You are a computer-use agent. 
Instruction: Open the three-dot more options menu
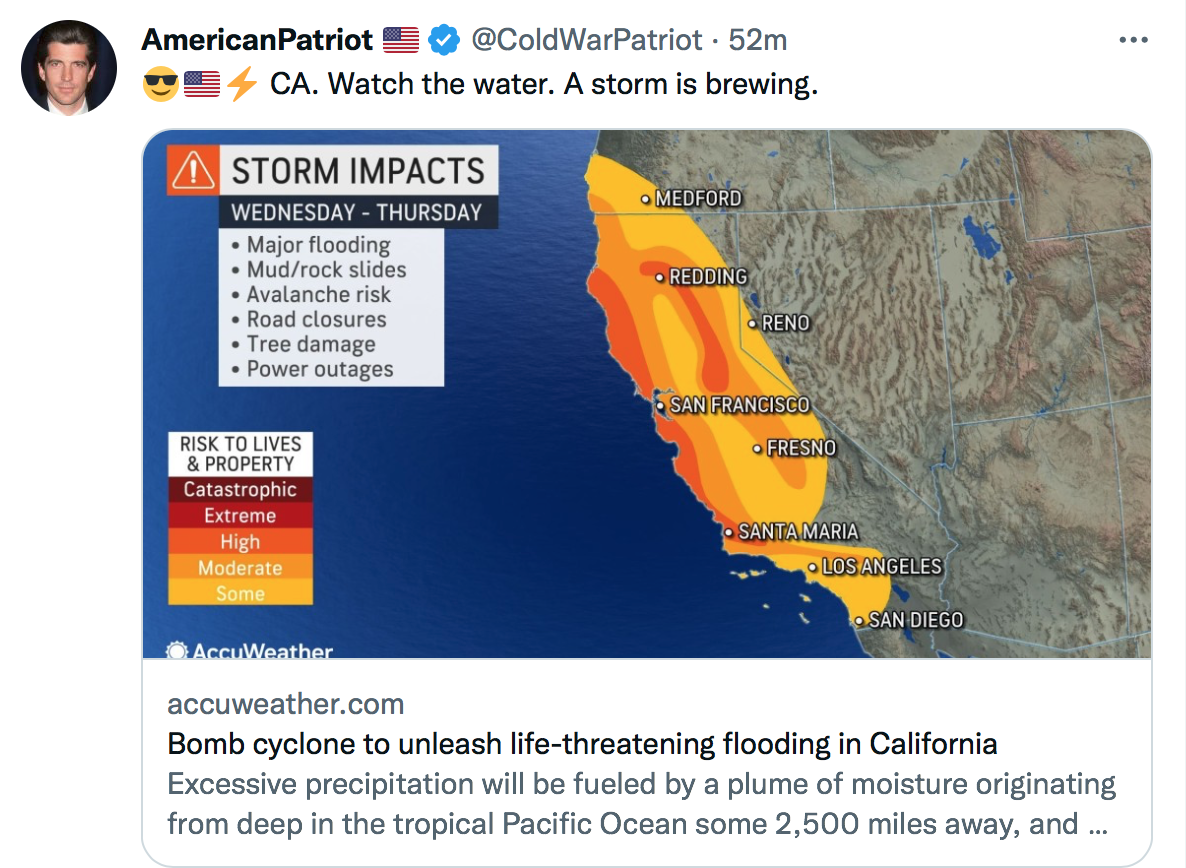pyautogui.click(x=1133, y=41)
